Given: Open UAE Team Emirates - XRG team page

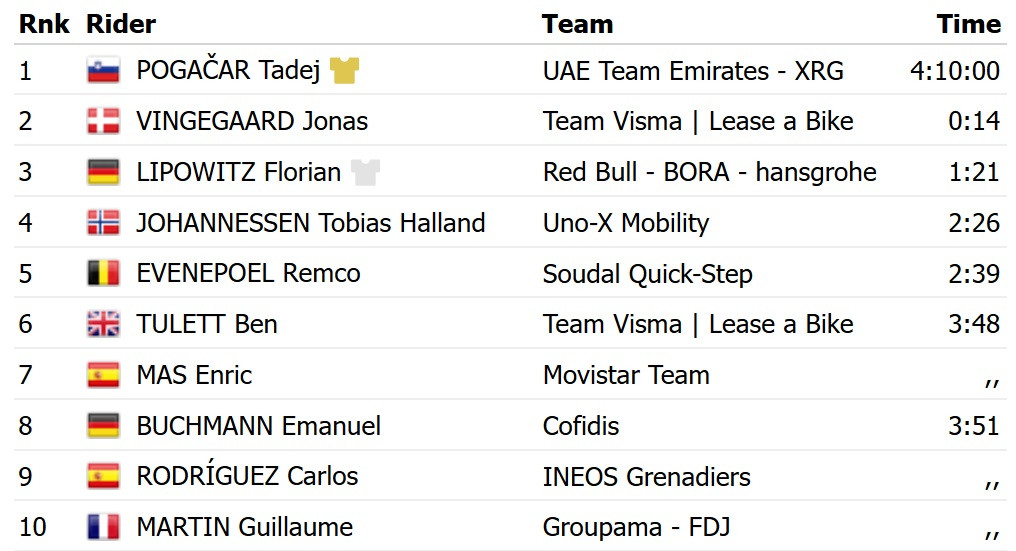Looking at the screenshot, I should pyautogui.click(x=693, y=71).
